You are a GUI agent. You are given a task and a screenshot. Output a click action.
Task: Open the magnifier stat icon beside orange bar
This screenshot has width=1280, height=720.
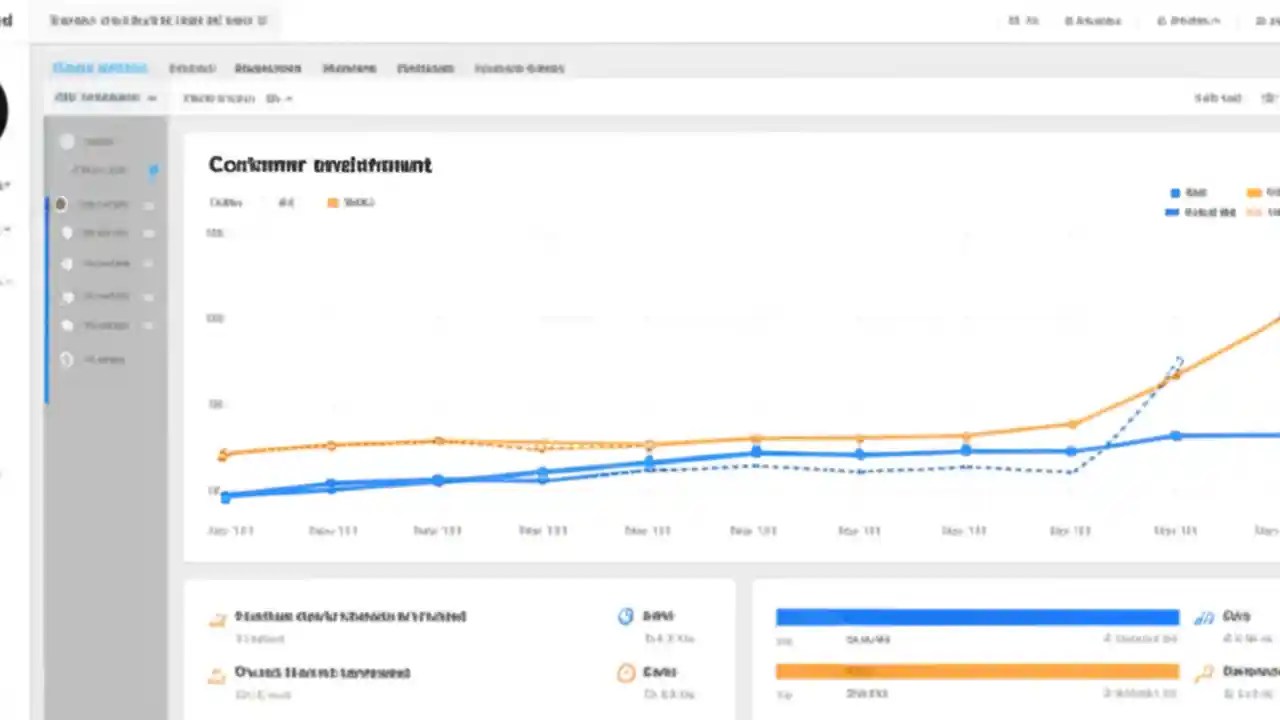pos(1206,671)
